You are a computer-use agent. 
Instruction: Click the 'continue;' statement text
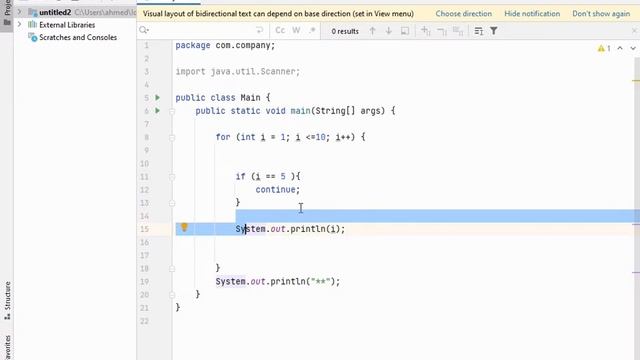(x=278, y=189)
